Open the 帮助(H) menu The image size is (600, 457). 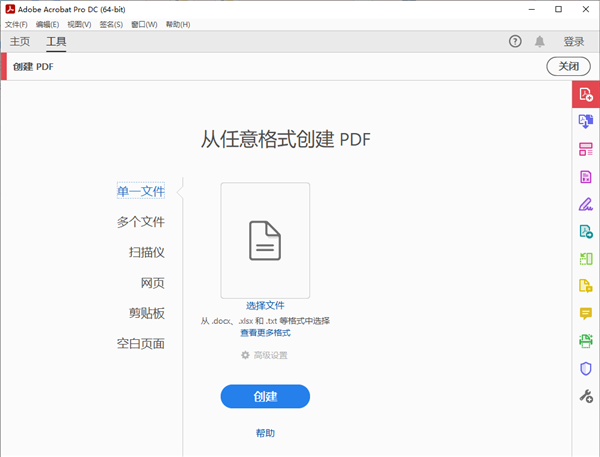[x=178, y=24]
